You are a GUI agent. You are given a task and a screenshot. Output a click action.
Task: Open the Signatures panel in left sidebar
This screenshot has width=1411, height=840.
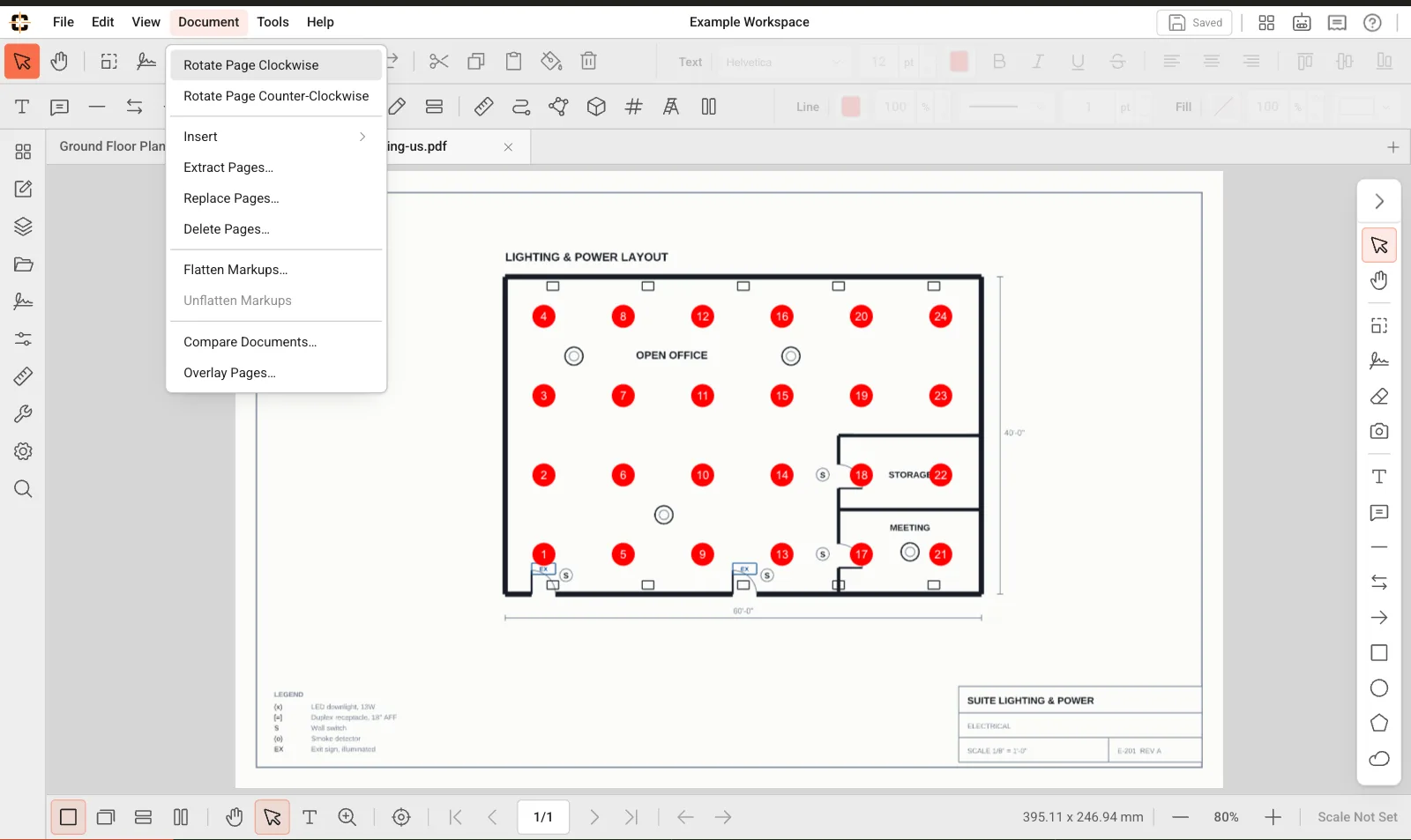point(23,301)
